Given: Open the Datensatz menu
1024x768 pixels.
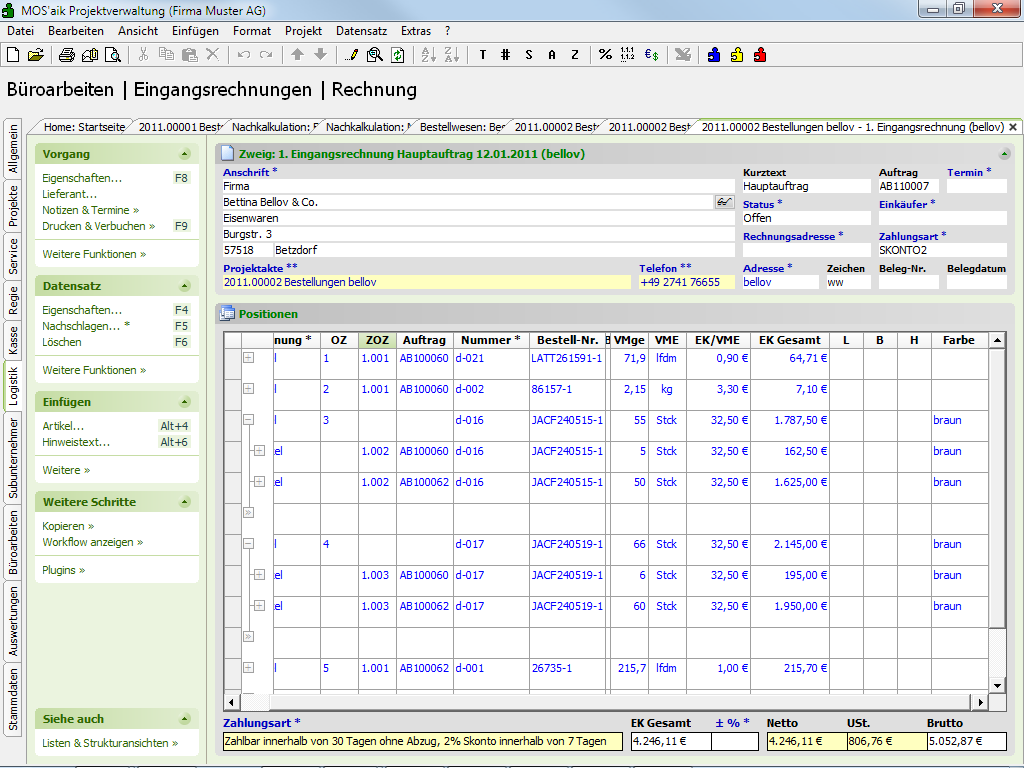Looking at the screenshot, I should click(x=360, y=31).
